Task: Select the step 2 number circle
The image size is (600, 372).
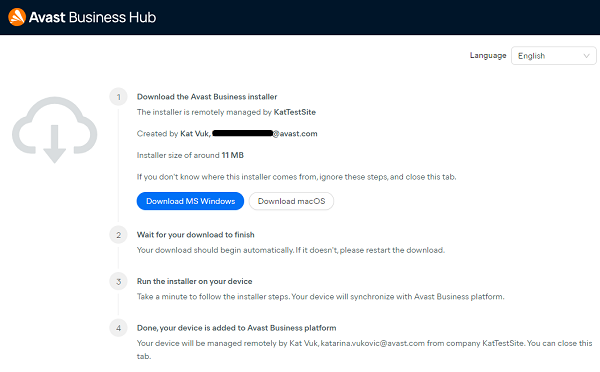Action: point(119,235)
